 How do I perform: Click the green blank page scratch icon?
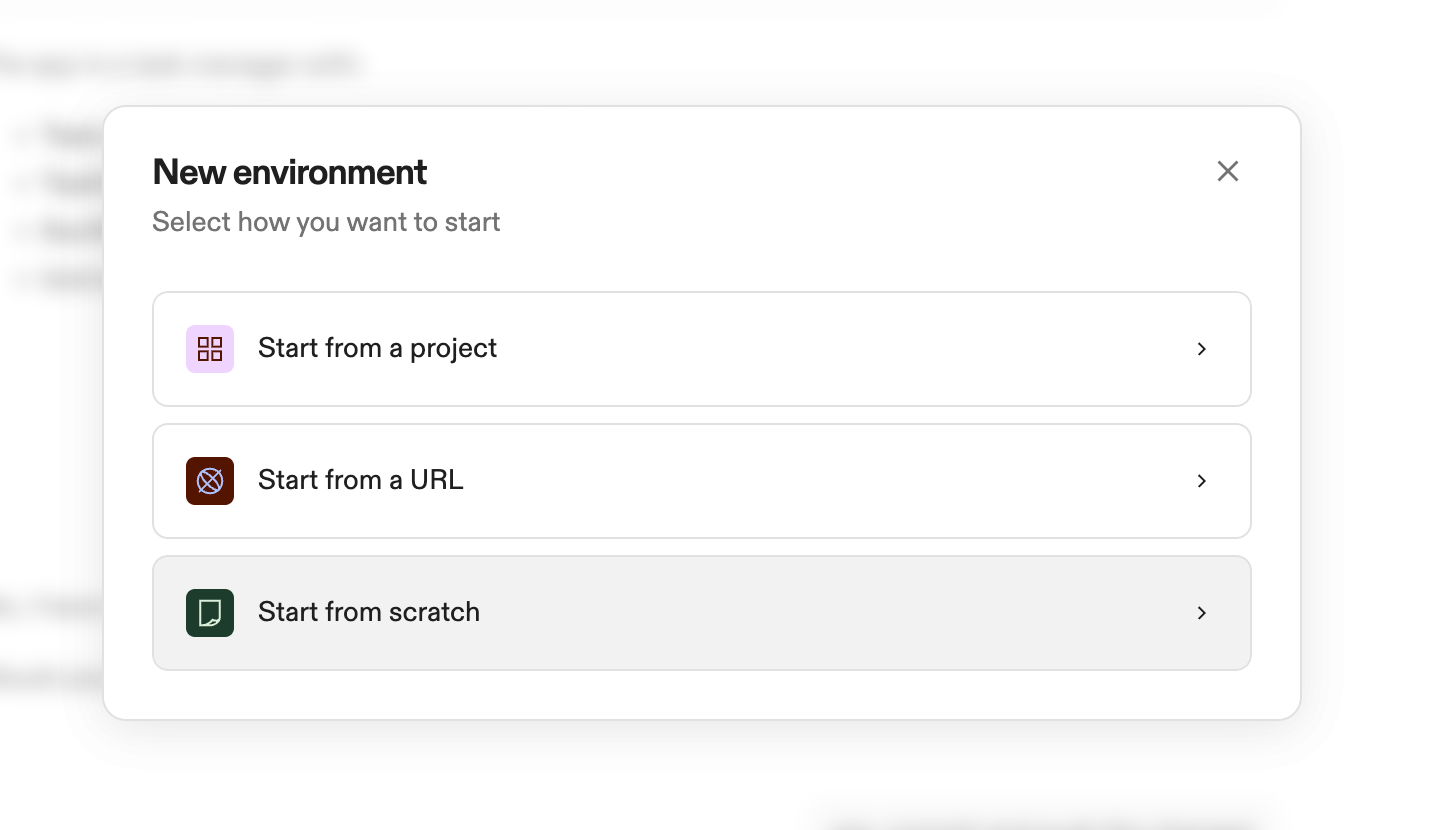click(x=210, y=613)
